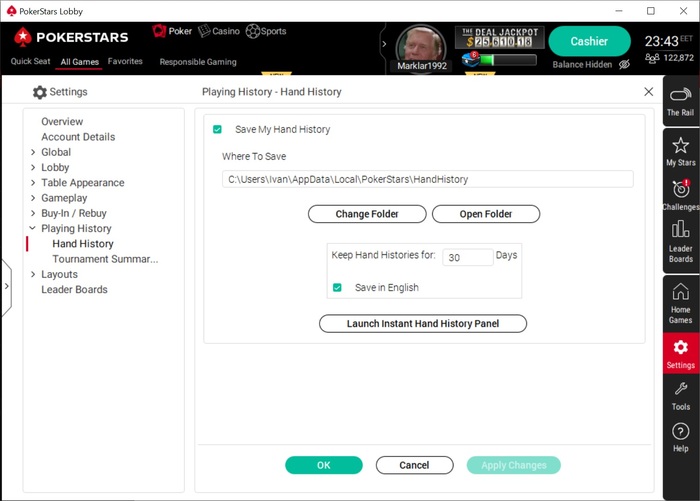Image resolution: width=700 pixels, height=501 pixels.
Task: Confirm settings with OK button
Action: tap(324, 465)
